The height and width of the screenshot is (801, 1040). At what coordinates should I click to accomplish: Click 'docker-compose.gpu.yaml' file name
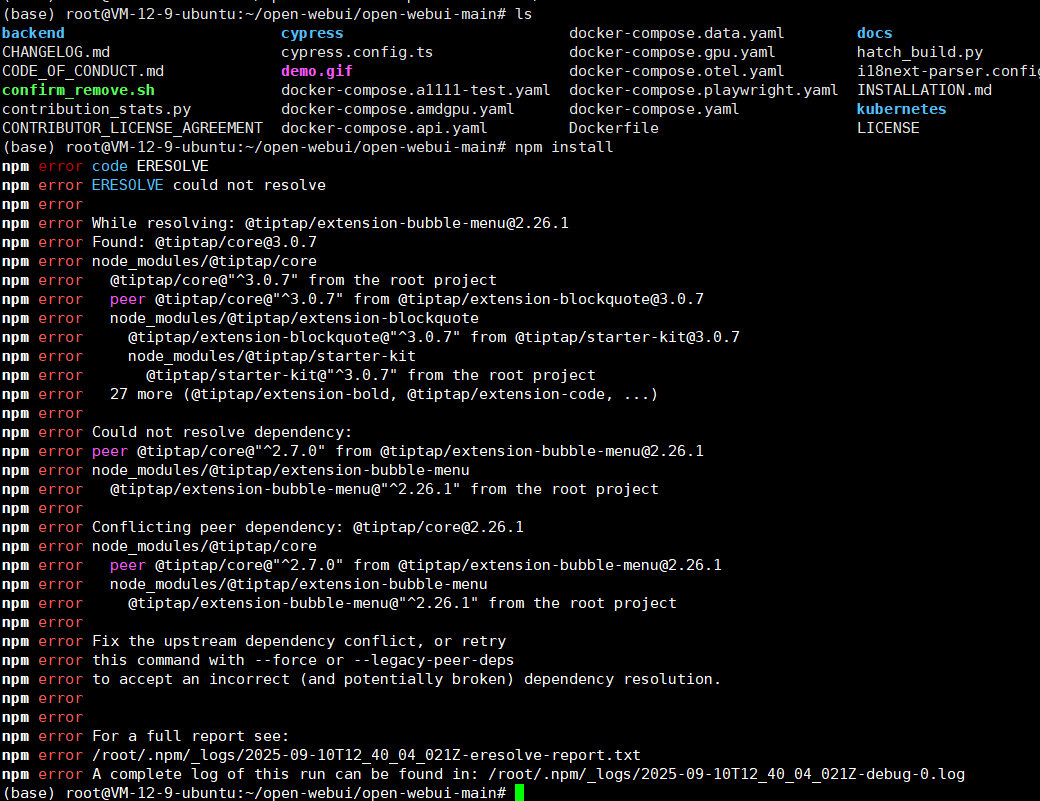coord(672,52)
